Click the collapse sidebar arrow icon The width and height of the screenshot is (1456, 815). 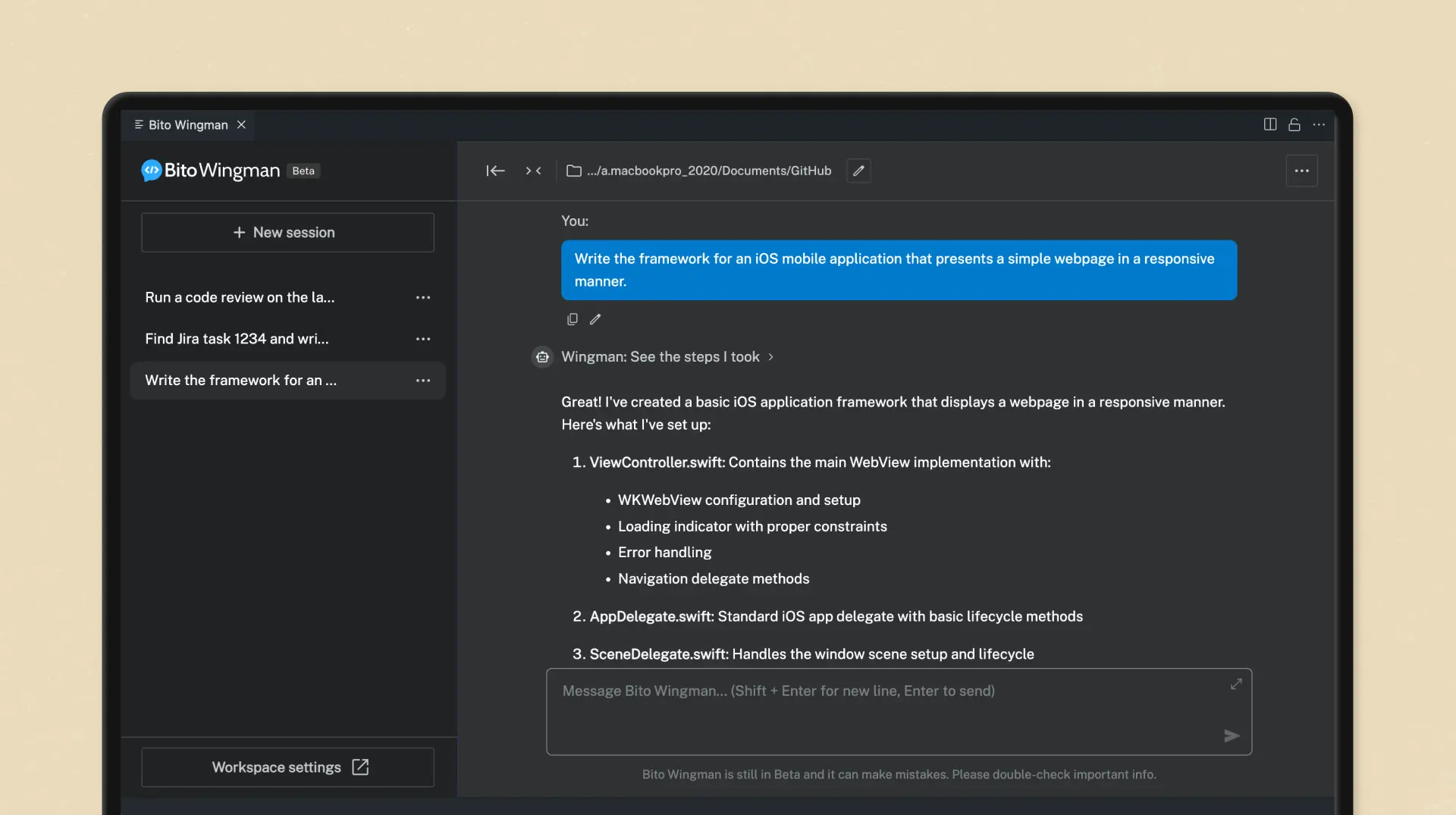click(x=495, y=171)
